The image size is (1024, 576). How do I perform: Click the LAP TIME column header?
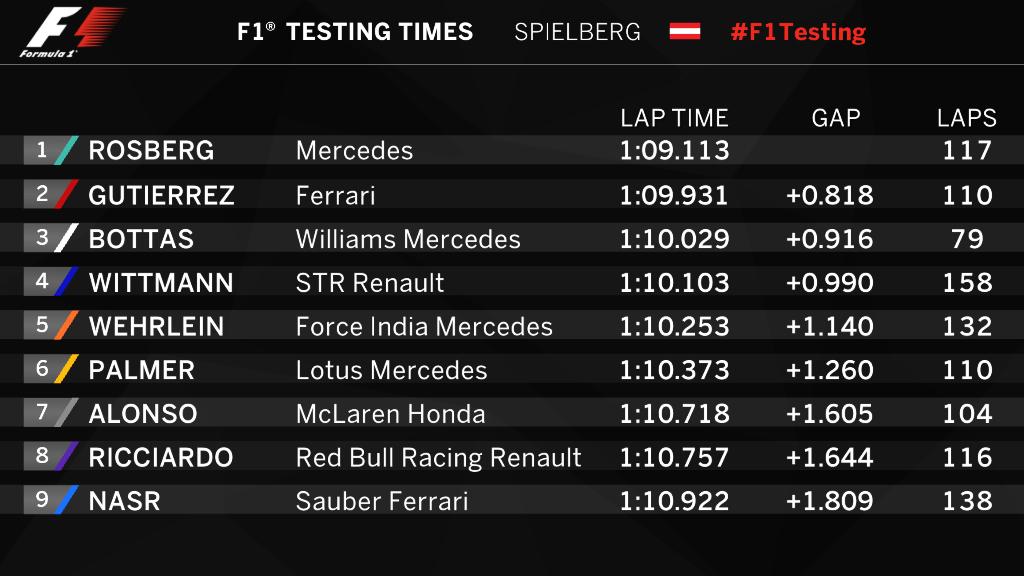[x=674, y=118]
